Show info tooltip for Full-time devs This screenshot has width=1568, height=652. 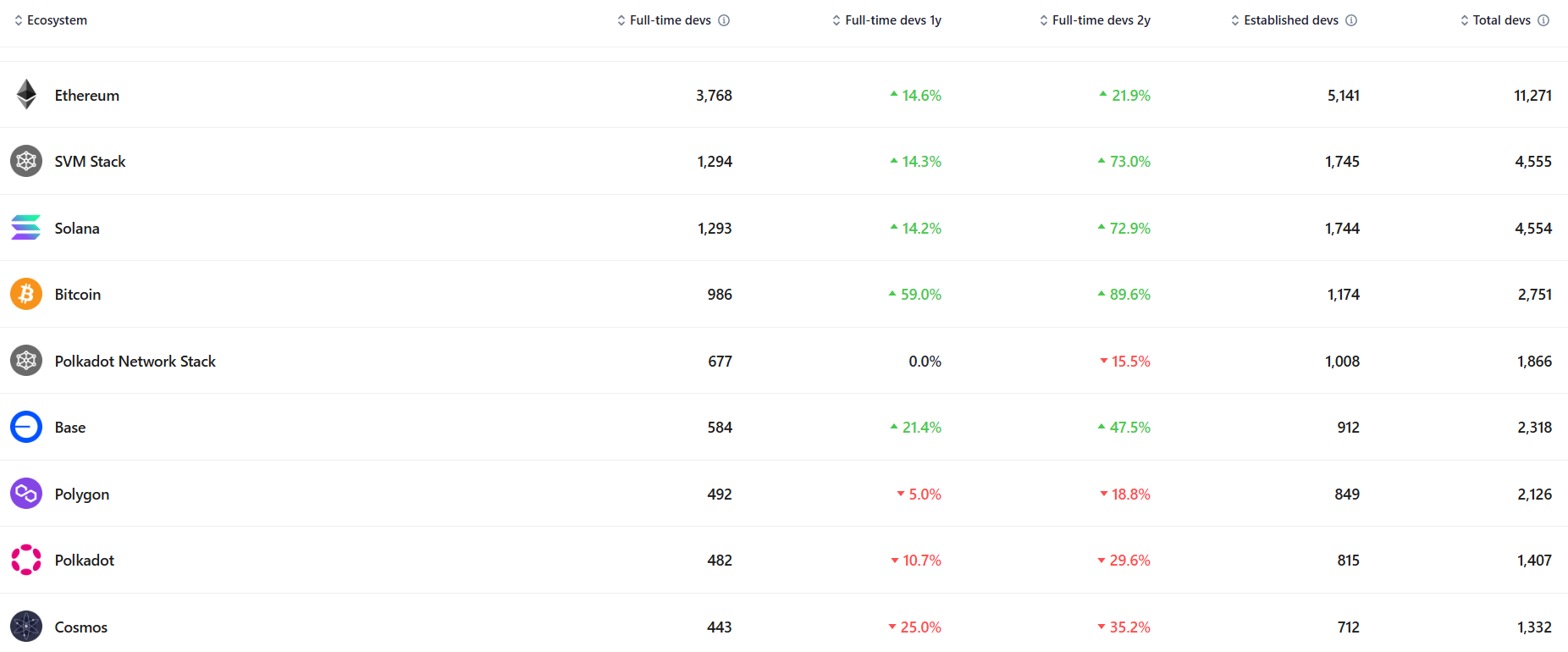coord(724,20)
